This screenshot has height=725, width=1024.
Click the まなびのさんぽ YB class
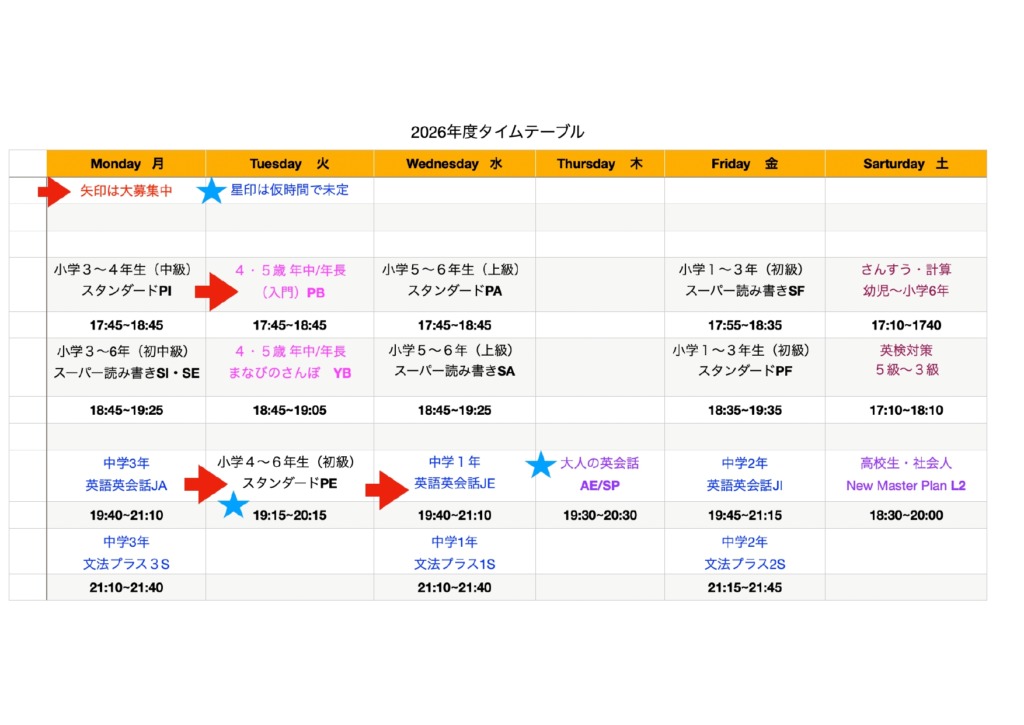click(x=289, y=372)
